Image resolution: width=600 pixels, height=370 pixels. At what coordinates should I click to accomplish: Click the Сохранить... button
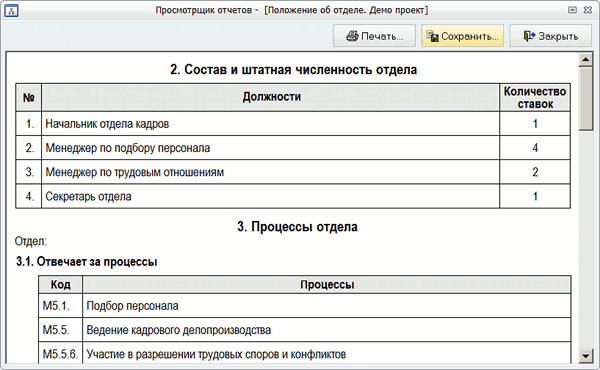[x=462, y=36]
